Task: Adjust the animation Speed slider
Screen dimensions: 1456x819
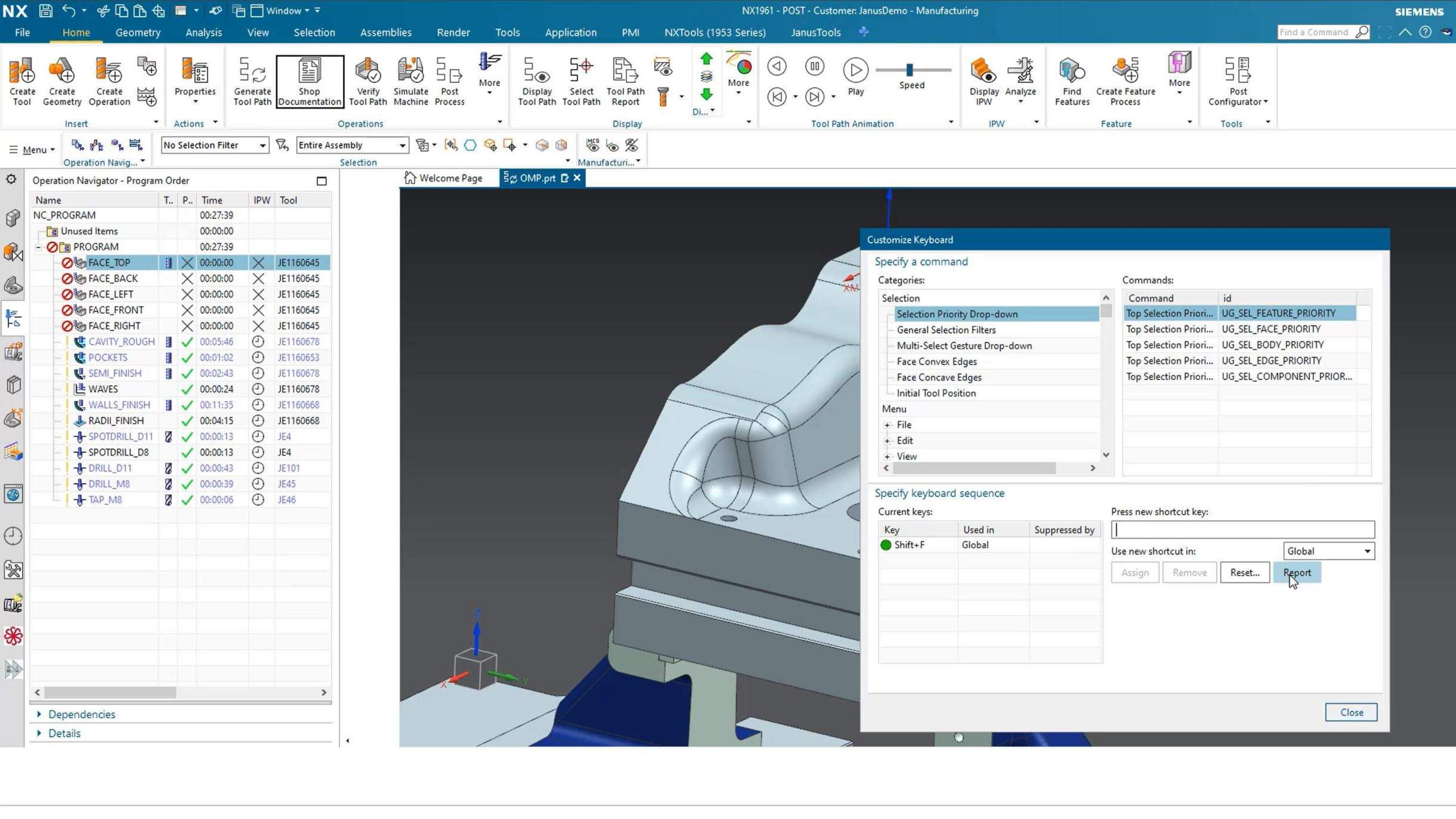Action: [x=909, y=70]
